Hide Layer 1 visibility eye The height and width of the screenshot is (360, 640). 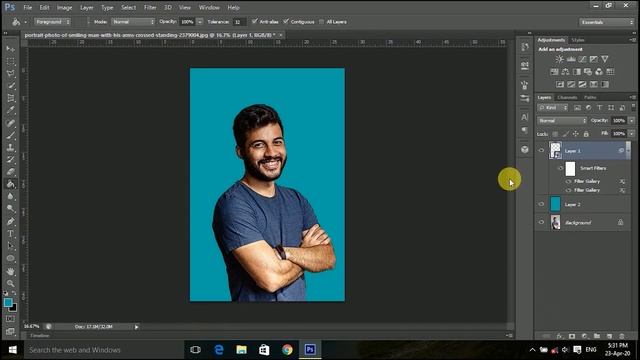click(541, 151)
